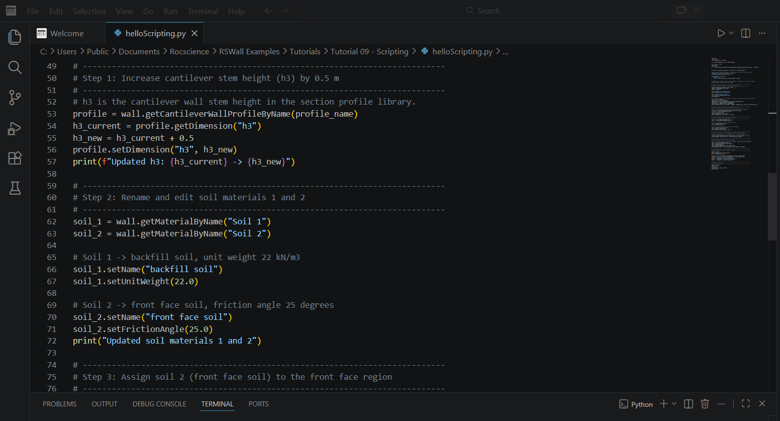Switch to the OUTPUT panel tab
780x421 pixels.
click(104, 404)
